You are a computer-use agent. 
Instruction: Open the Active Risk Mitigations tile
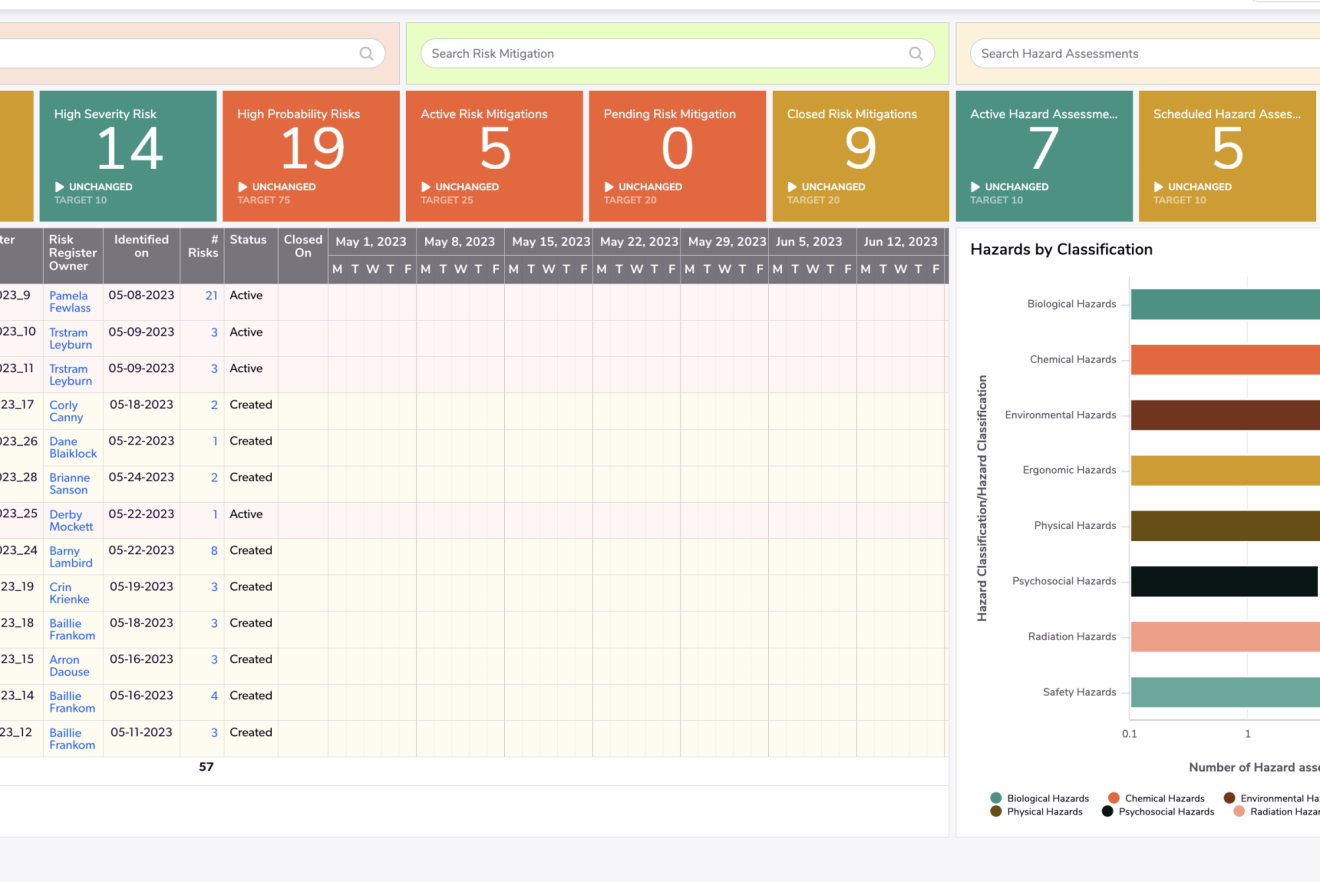click(494, 155)
